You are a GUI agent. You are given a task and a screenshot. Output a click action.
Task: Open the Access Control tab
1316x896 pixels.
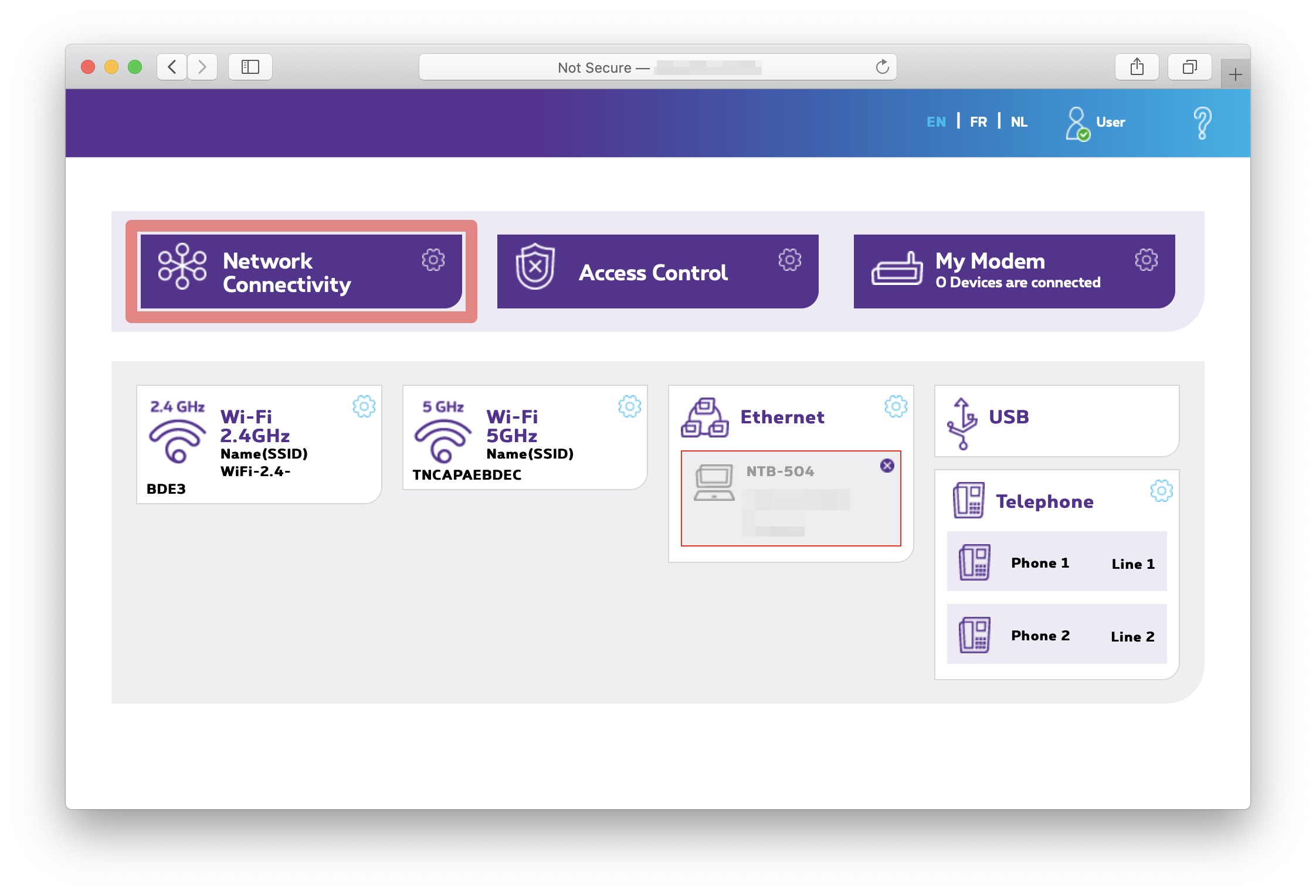pos(658,271)
